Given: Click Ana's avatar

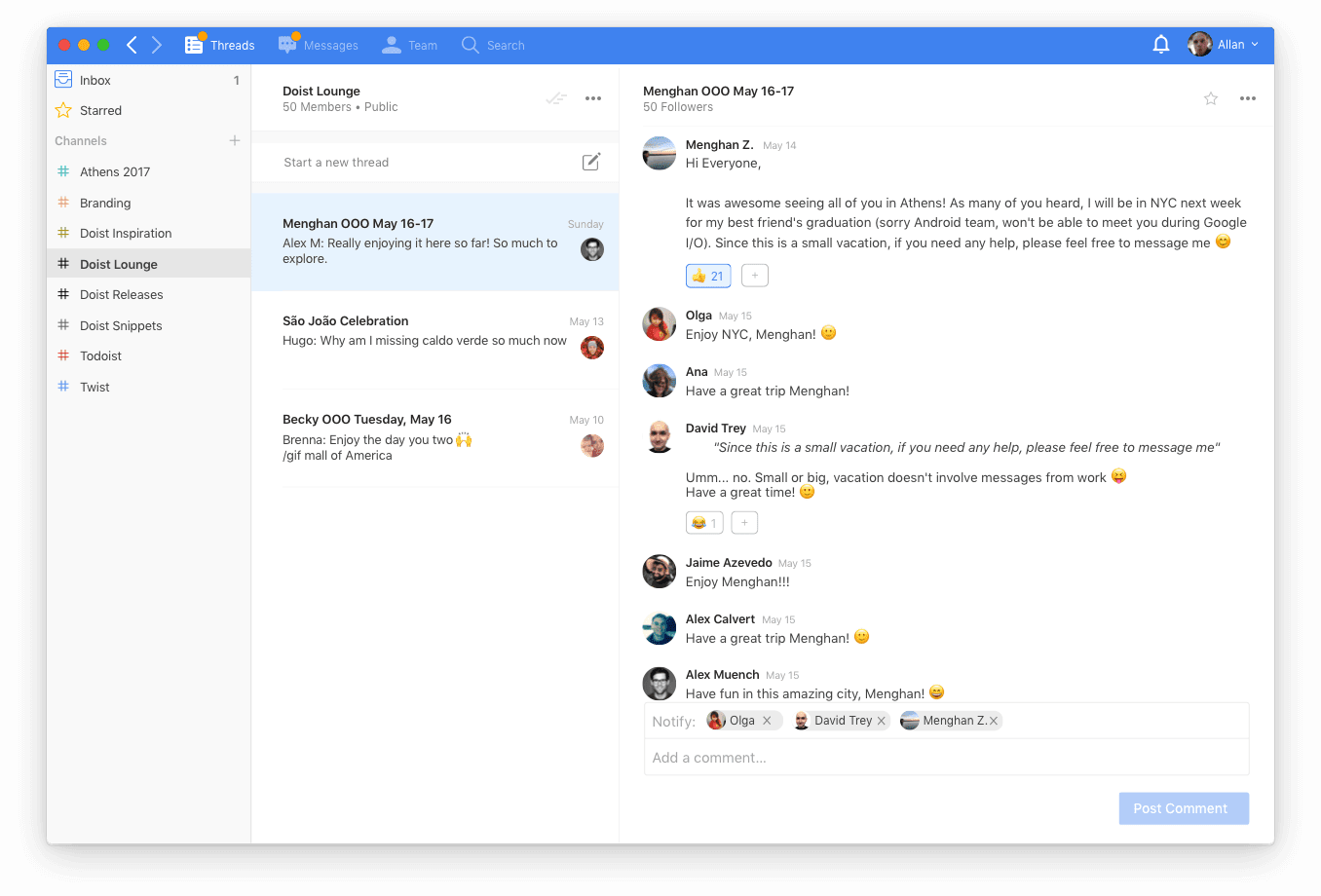Looking at the screenshot, I should pos(660,381).
